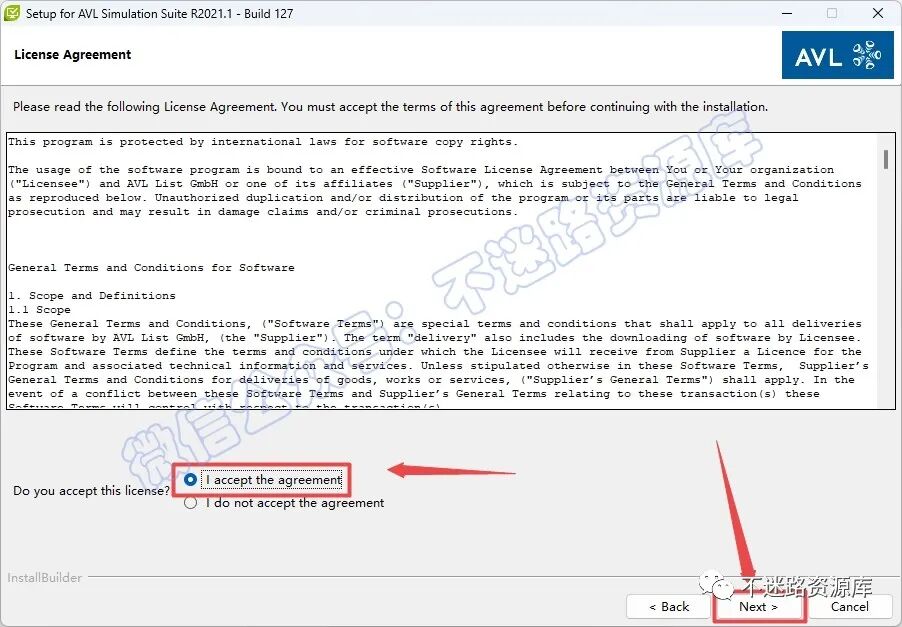The image size is (902, 627).
Task: Select "I do not accept the agreement" option
Action: [190, 503]
